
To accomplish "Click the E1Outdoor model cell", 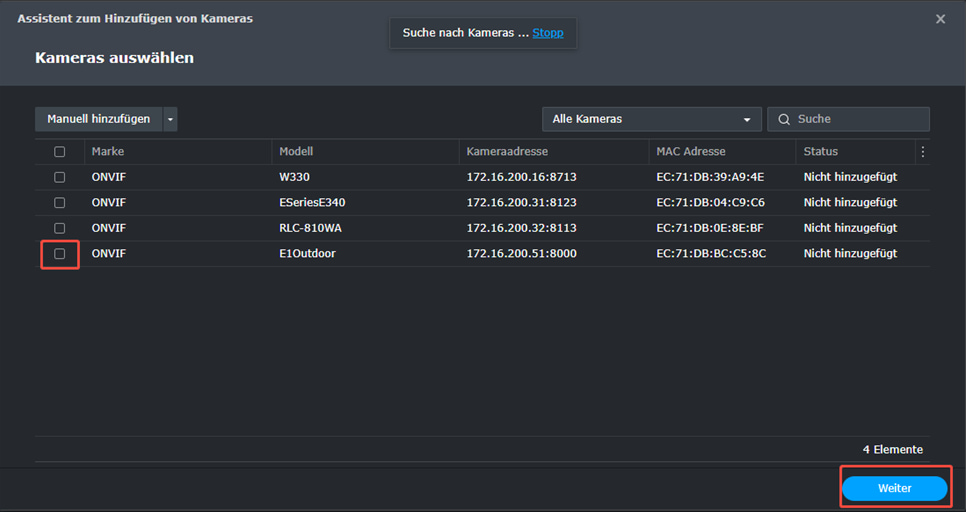I will pyautogui.click(x=307, y=254).
